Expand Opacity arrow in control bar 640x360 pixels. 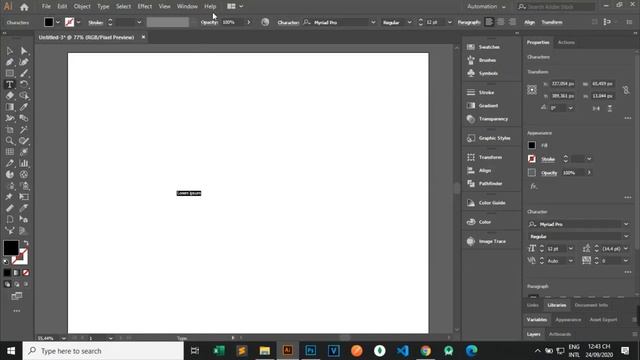click(x=249, y=22)
